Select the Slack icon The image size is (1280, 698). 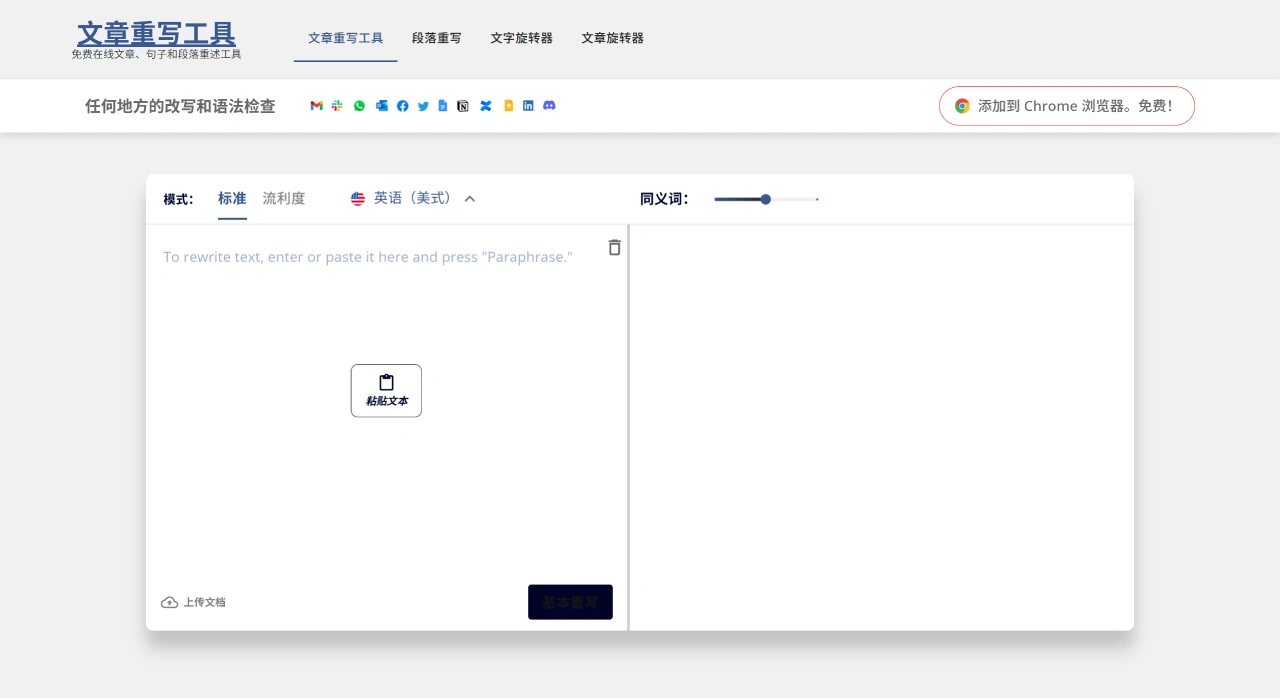click(337, 105)
